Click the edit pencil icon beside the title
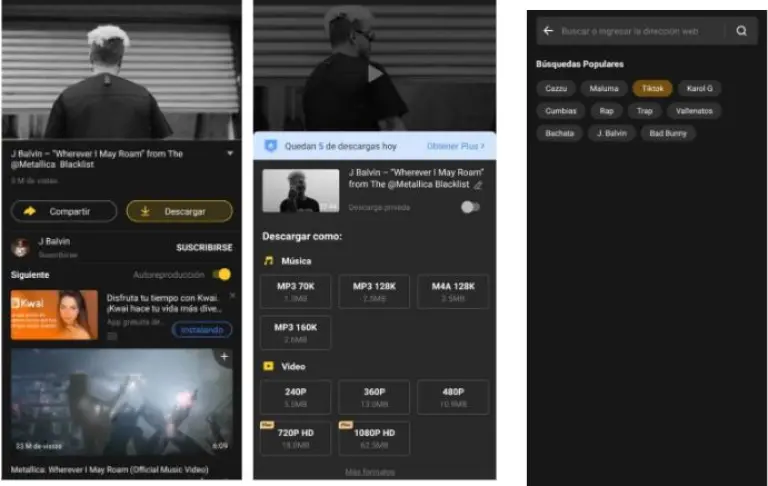Viewport: 768px width, 486px height. point(478,185)
